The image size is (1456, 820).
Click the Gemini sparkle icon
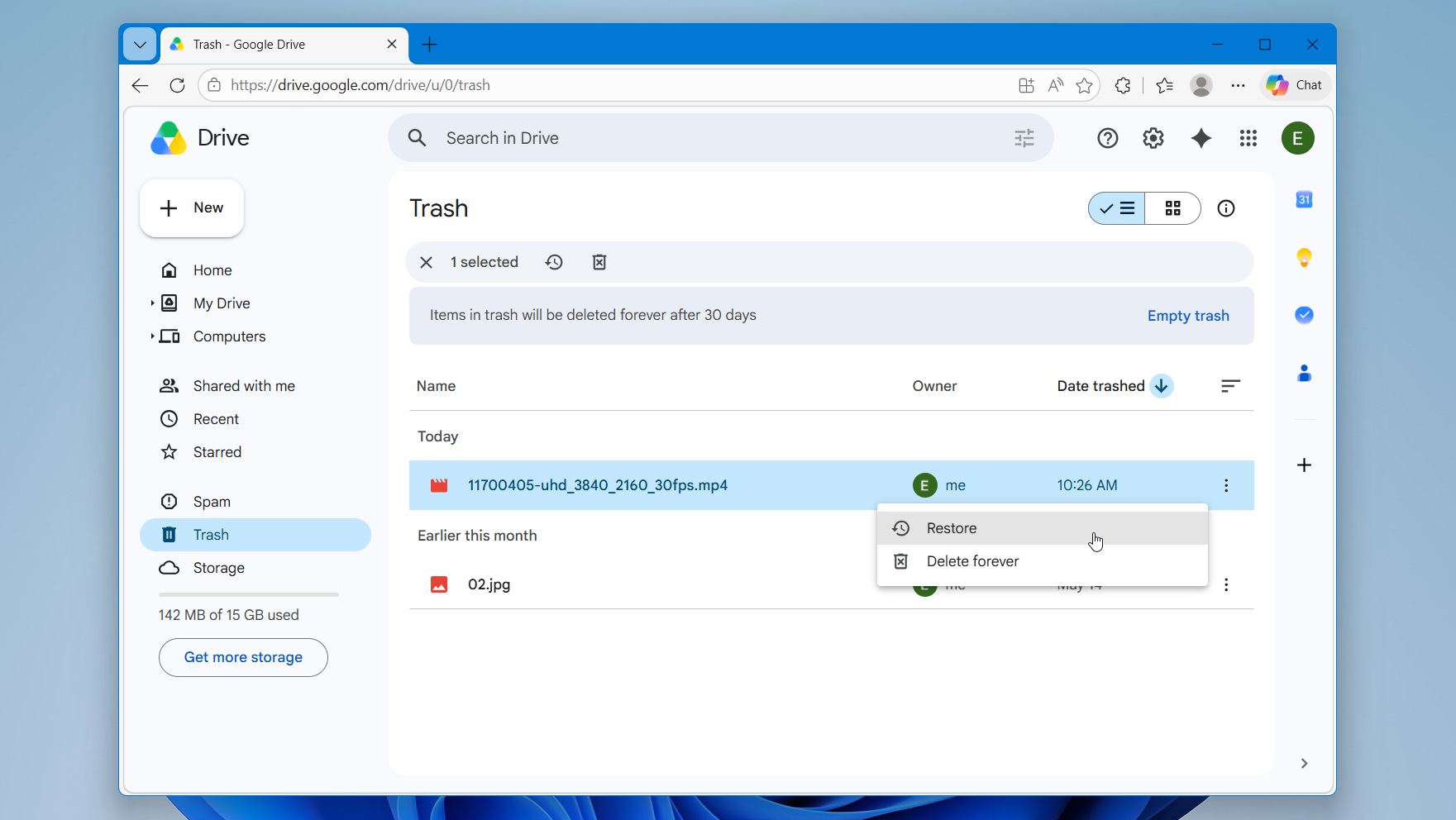tap(1201, 138)
